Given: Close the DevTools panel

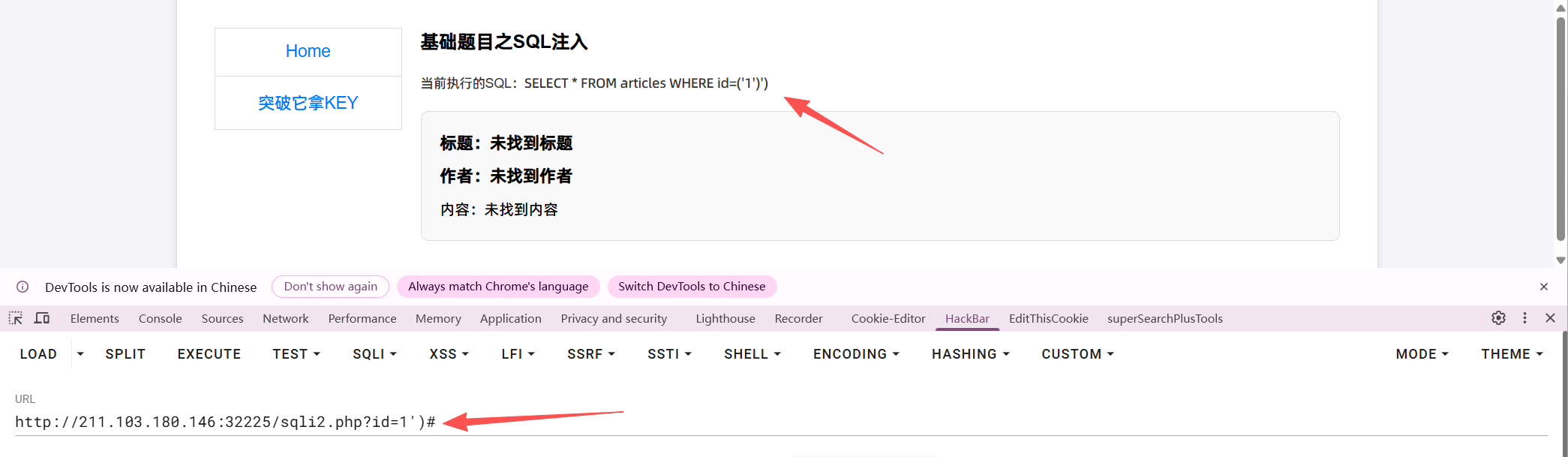Looking at the screenshot, I should click(x=1550, y=318).
